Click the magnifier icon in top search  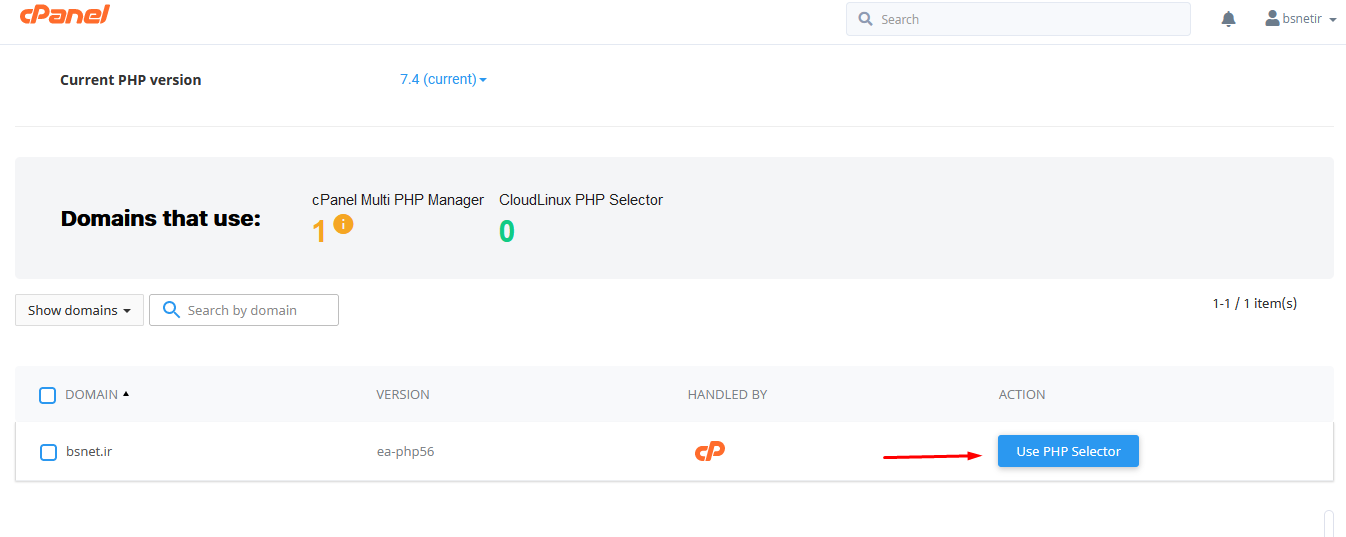point(865,19)
